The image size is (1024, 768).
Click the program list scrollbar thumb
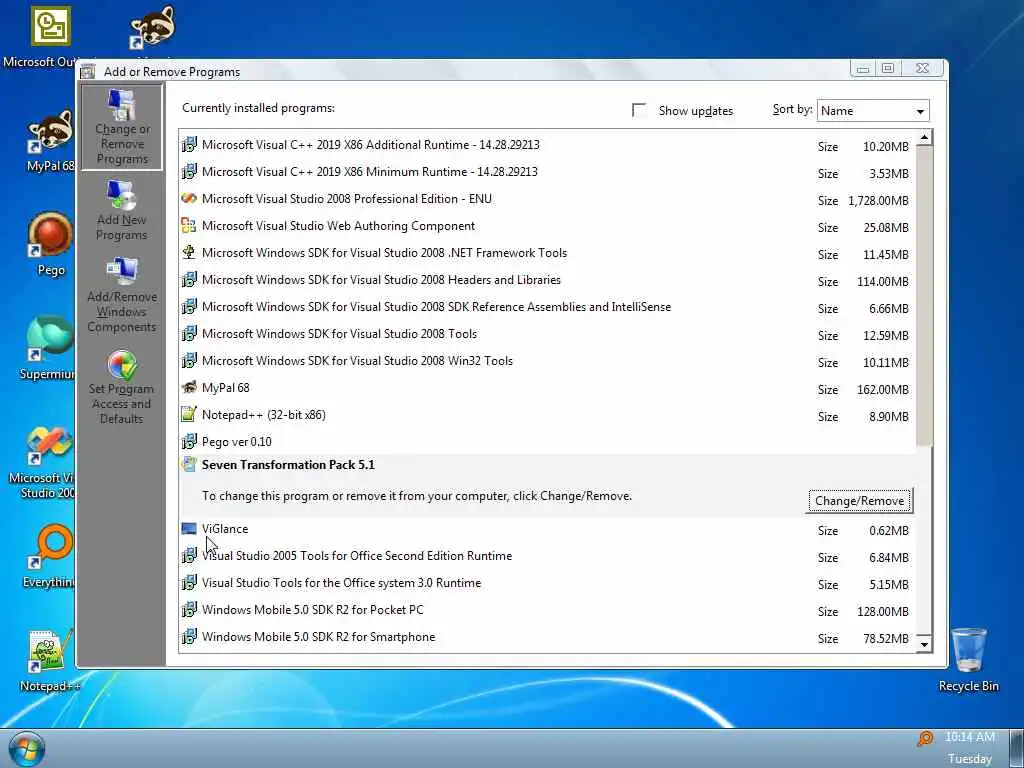[x=924, y=296]
